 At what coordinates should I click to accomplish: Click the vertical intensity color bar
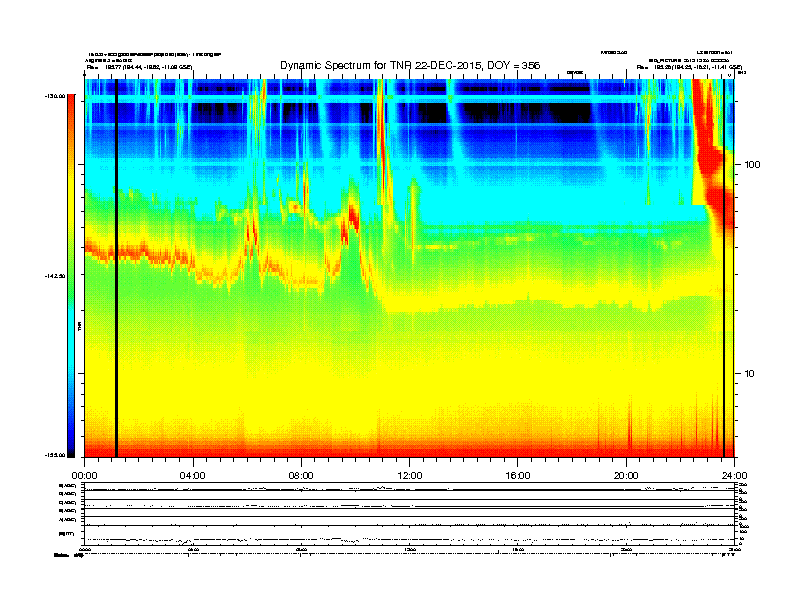coord(71,276)
